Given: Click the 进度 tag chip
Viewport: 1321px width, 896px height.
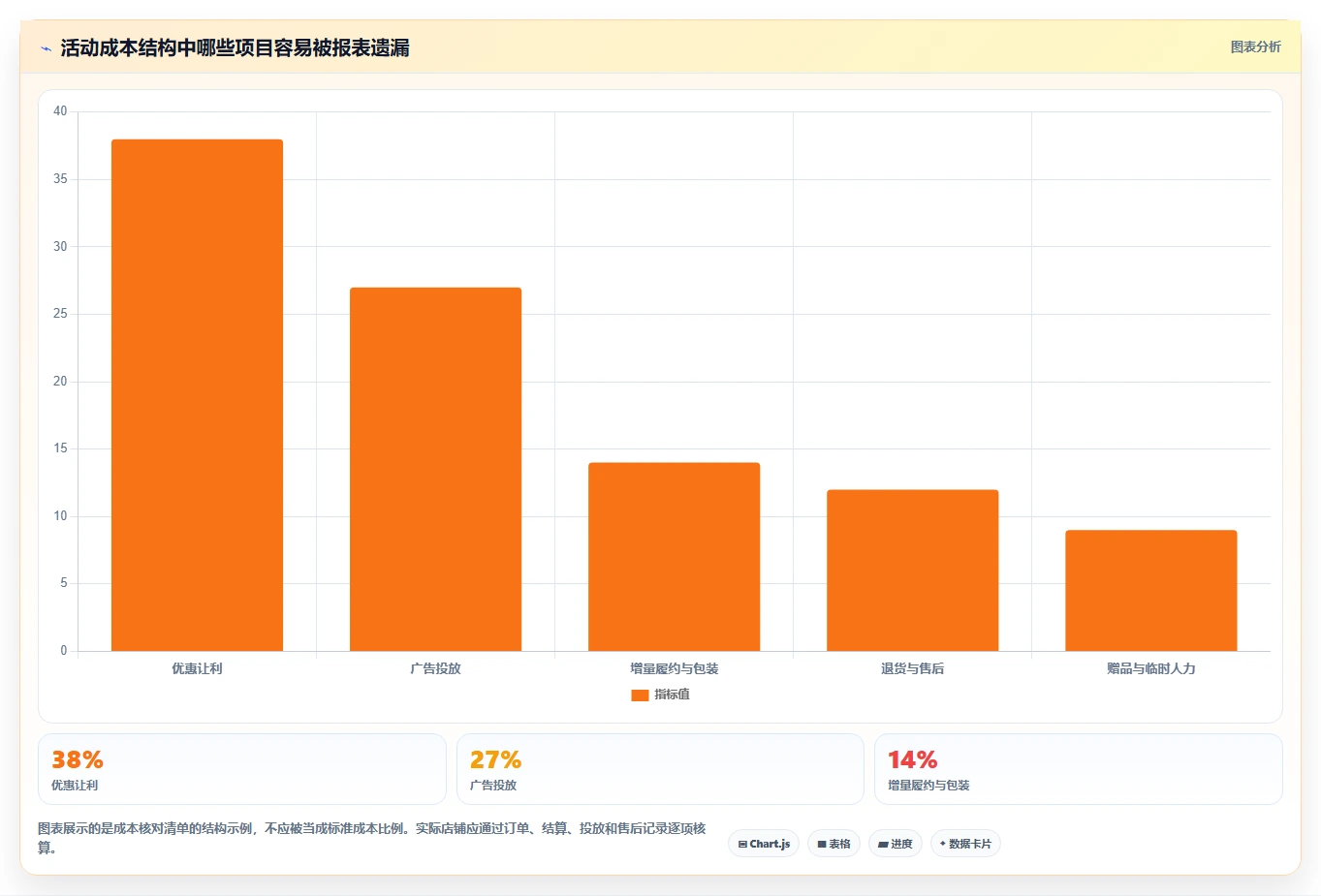Looking at the screenshot, I should coord(896,844).
